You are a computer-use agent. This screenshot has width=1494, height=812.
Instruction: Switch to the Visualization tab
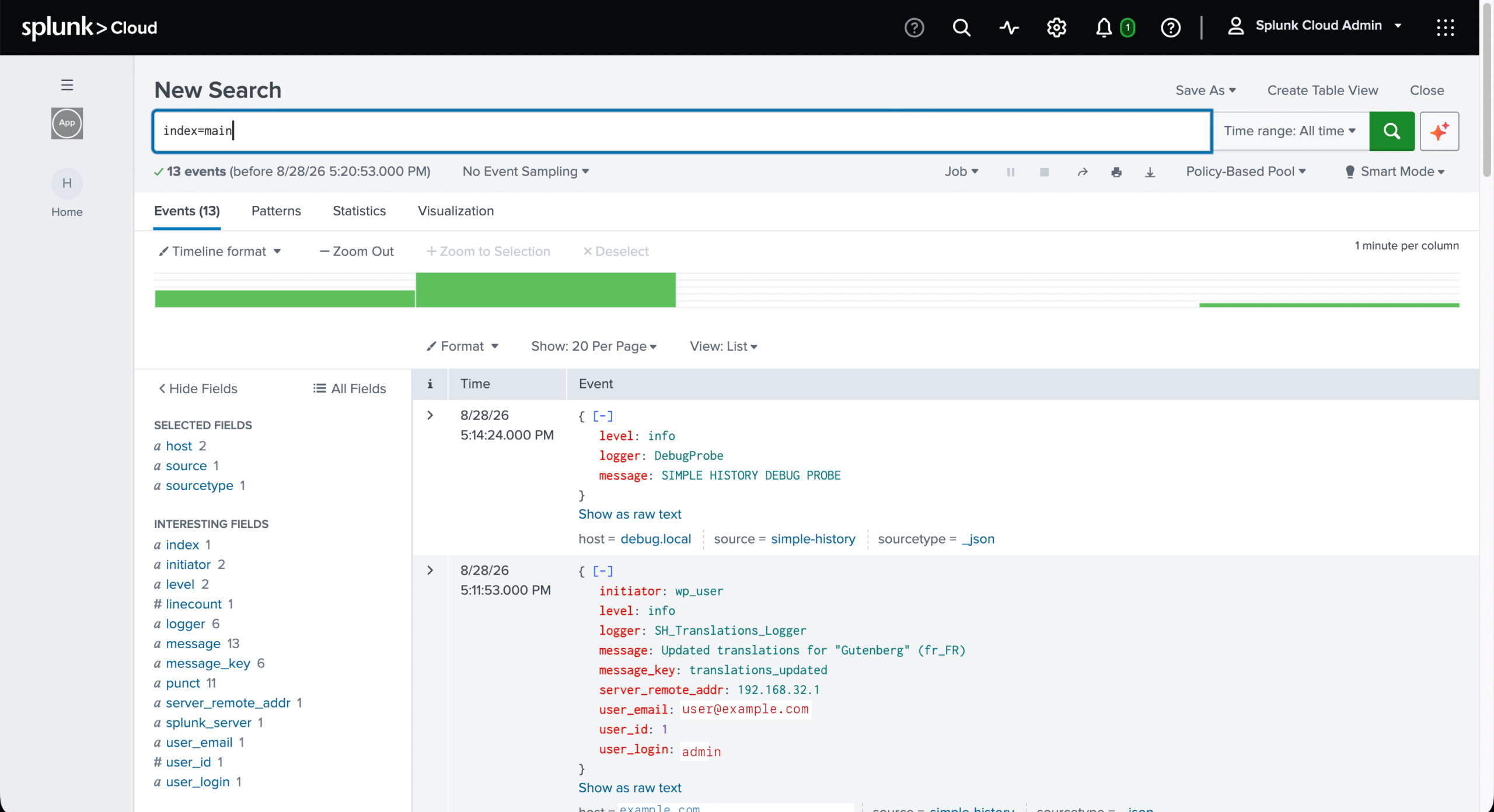click(x=456, y=211)
